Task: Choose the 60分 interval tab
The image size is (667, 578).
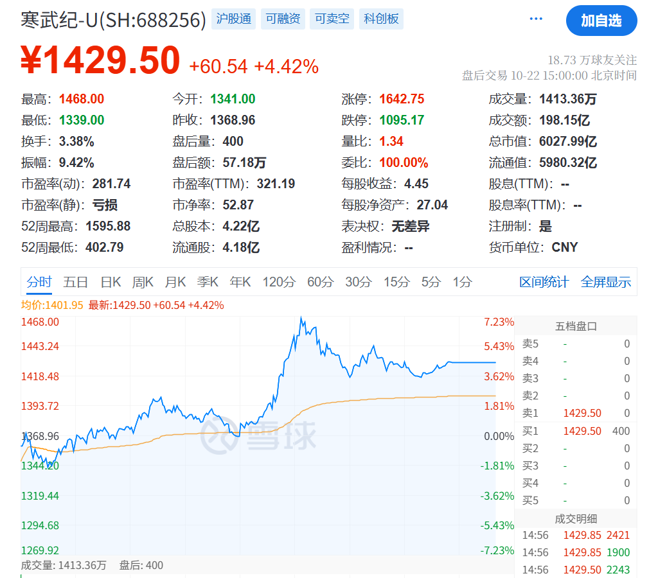Action: pos(320,282)
